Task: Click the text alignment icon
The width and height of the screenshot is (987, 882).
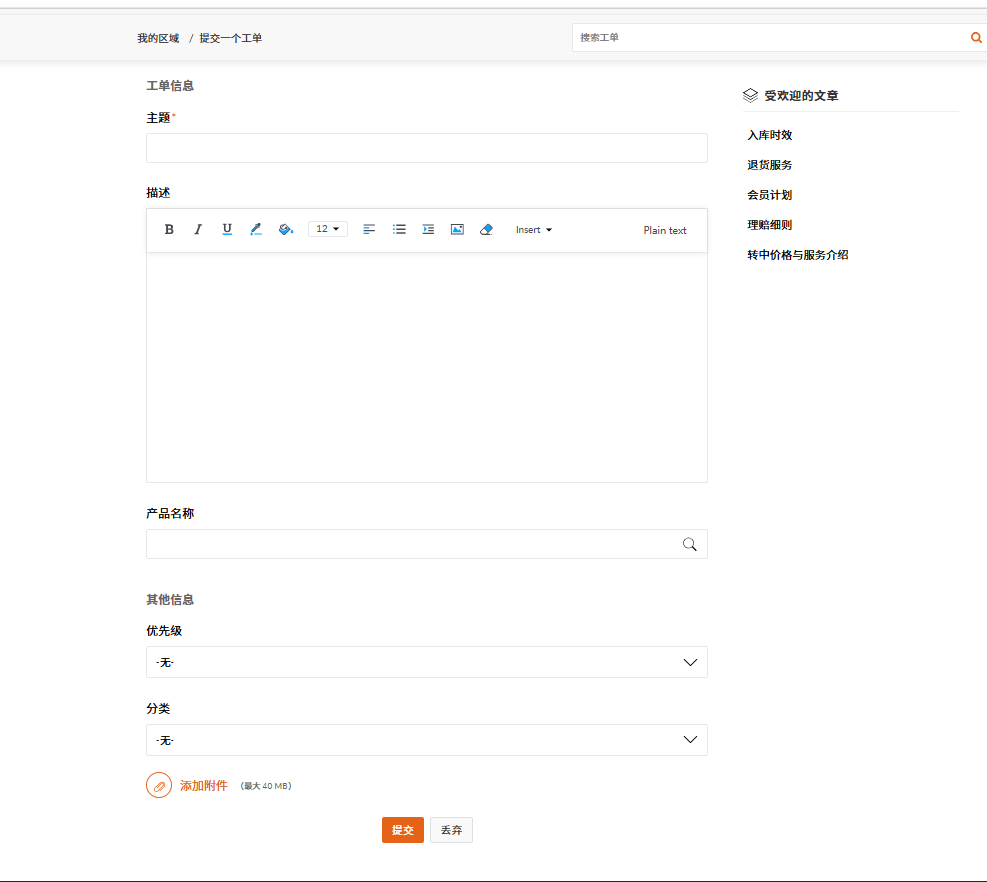Action: pyautogui.click(x=369, y=230)
